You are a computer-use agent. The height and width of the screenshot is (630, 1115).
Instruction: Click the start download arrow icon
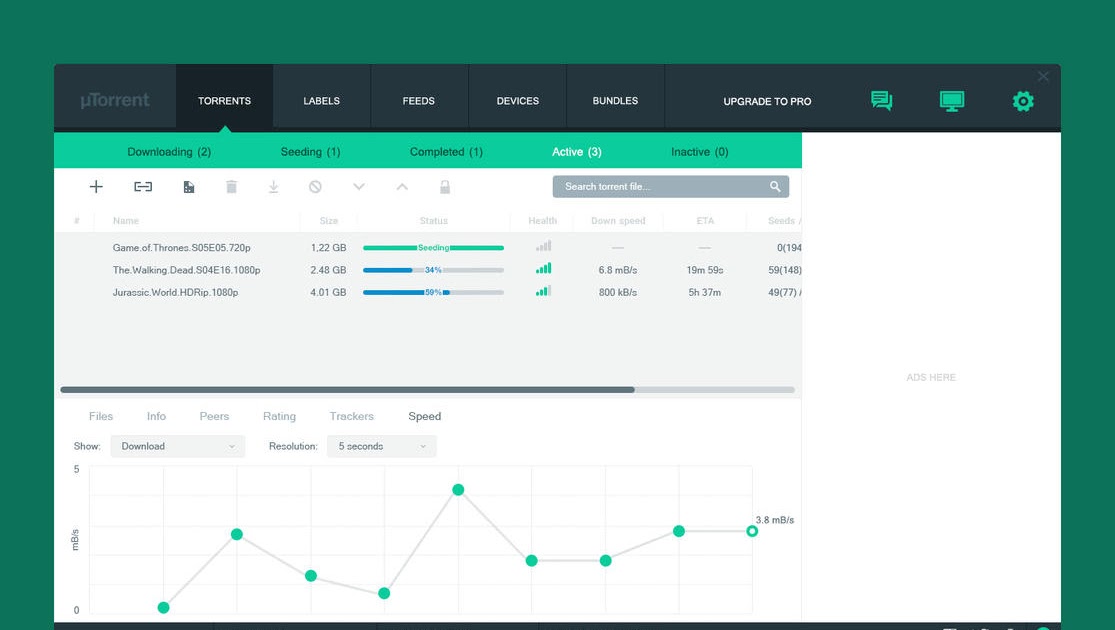[273, 186]
